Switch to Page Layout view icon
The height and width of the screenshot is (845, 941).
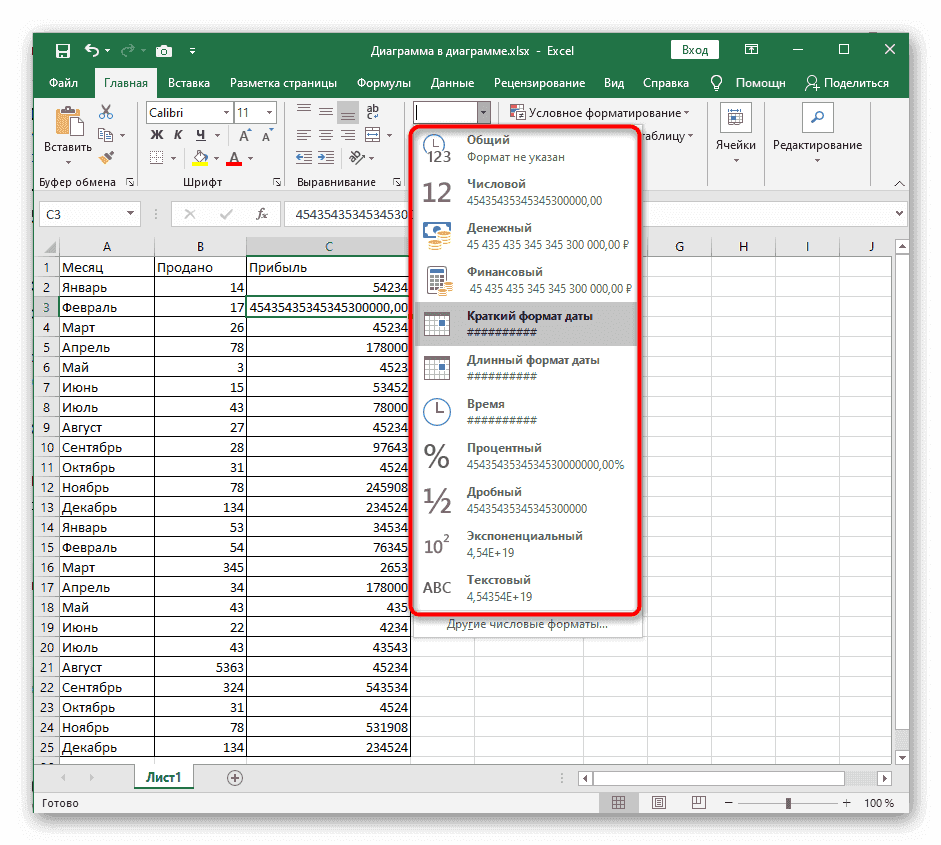coord(658,803)
